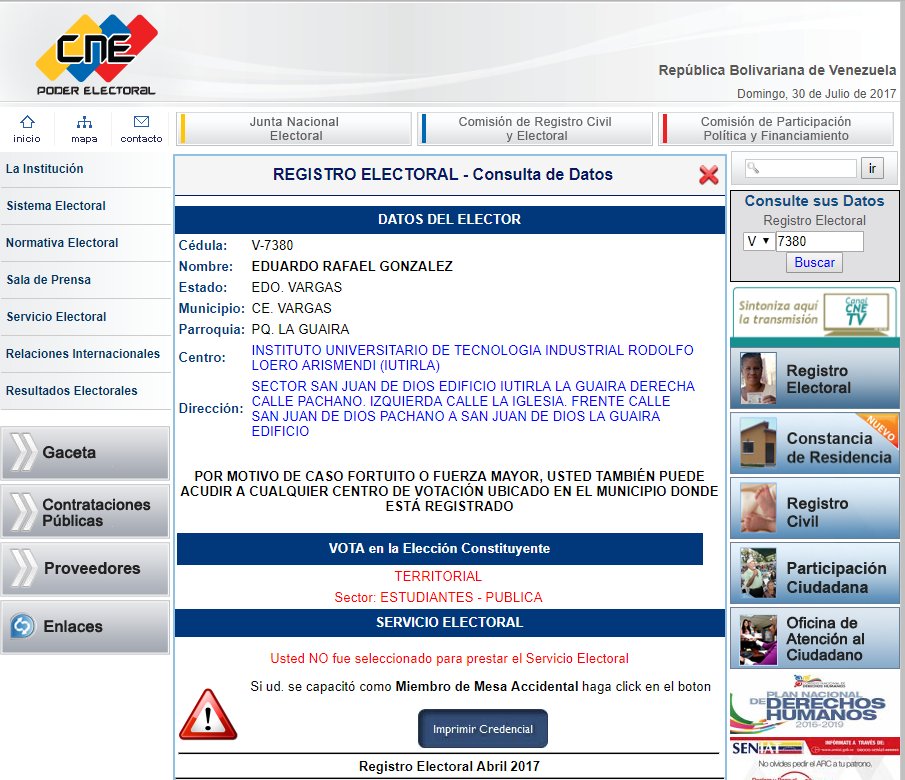This screenshot has height=780, width=905.
Task: Open the Registro Civil banner
Action: click(815, 508)
